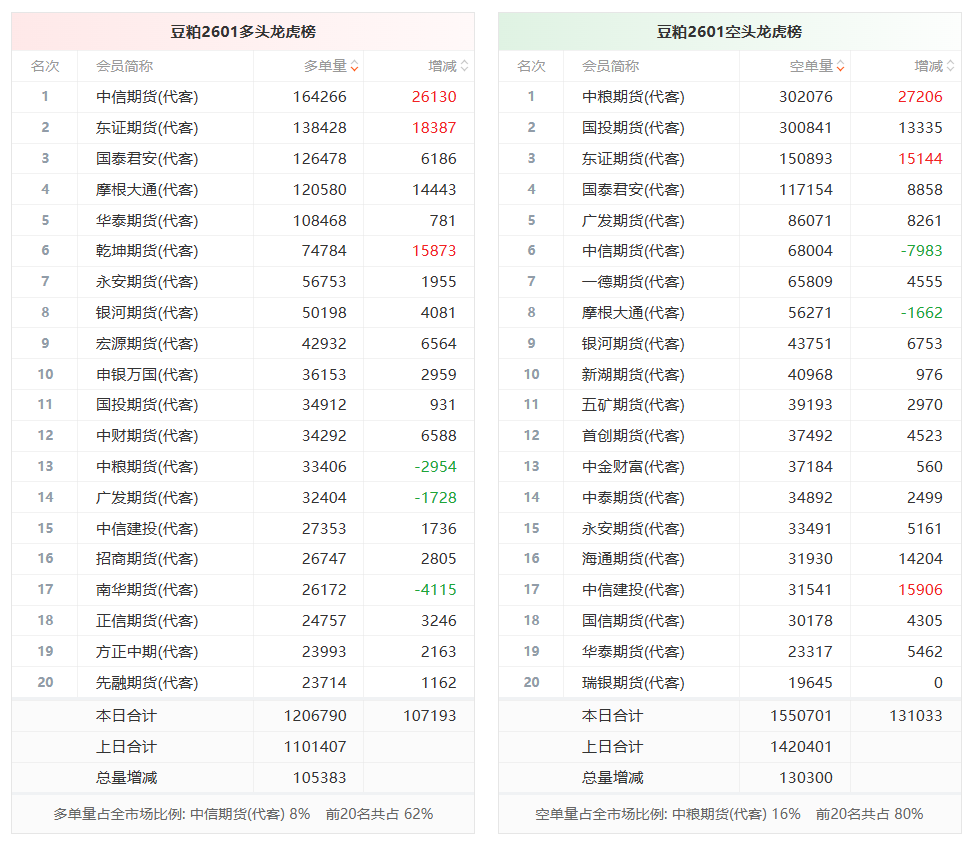
Task: Click green change value -2954
Action: [435, 467]
